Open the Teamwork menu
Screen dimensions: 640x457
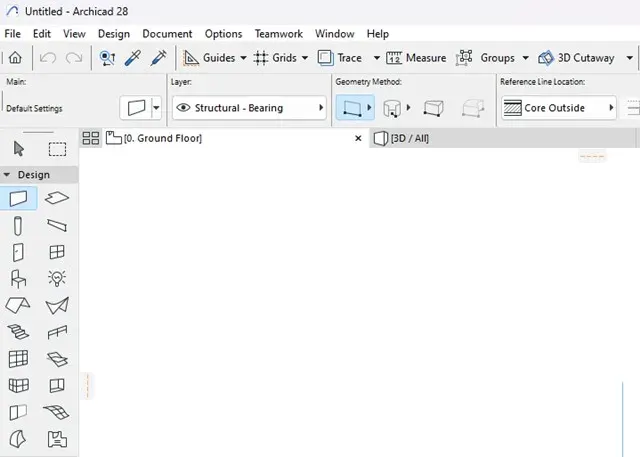(x=279, y=34)
